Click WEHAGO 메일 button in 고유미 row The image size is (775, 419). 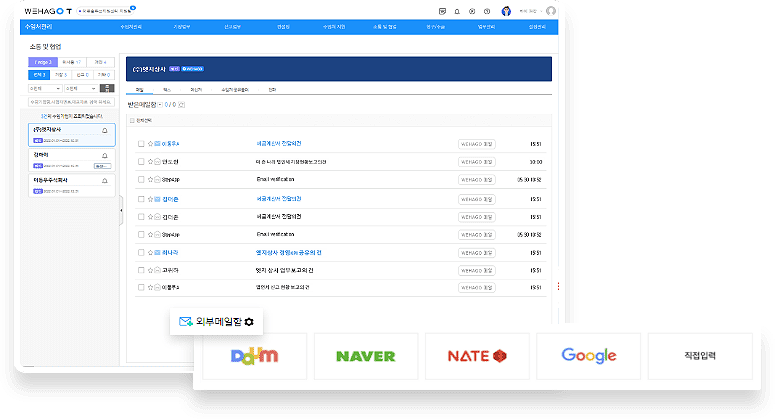(476, 271)
